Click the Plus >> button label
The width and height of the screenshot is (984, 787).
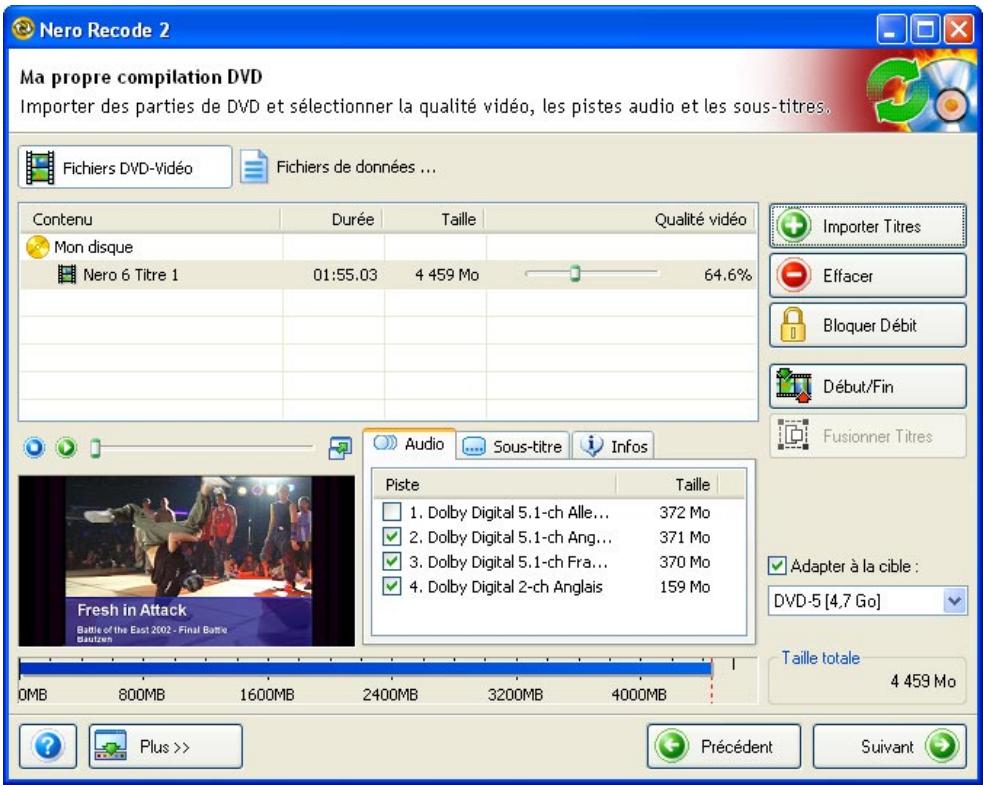pyautogui.click(x=164, y=746)
